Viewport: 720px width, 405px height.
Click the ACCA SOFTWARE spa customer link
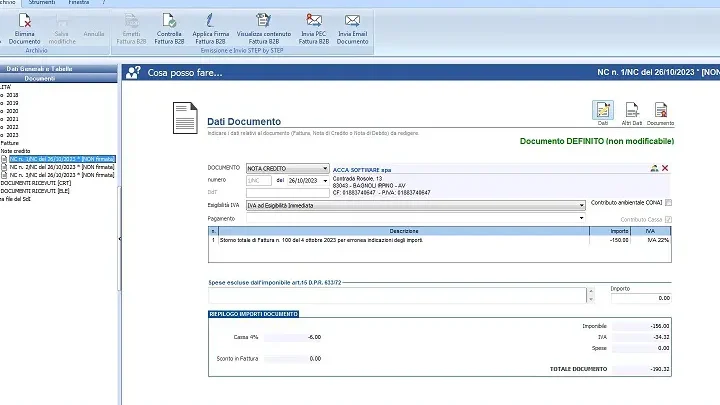click(362, 170)
